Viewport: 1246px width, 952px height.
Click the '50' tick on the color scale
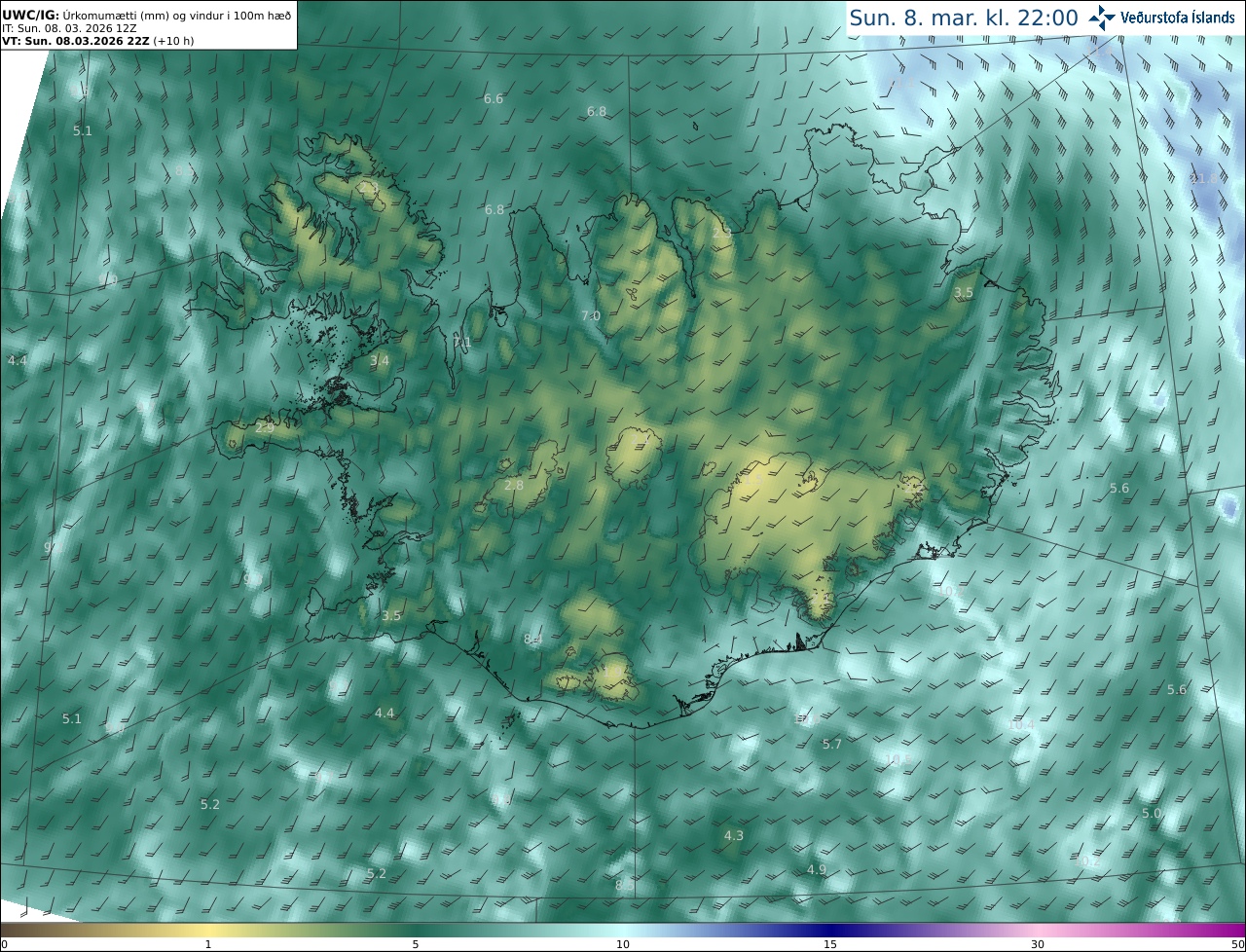(x=1238, y=944)
